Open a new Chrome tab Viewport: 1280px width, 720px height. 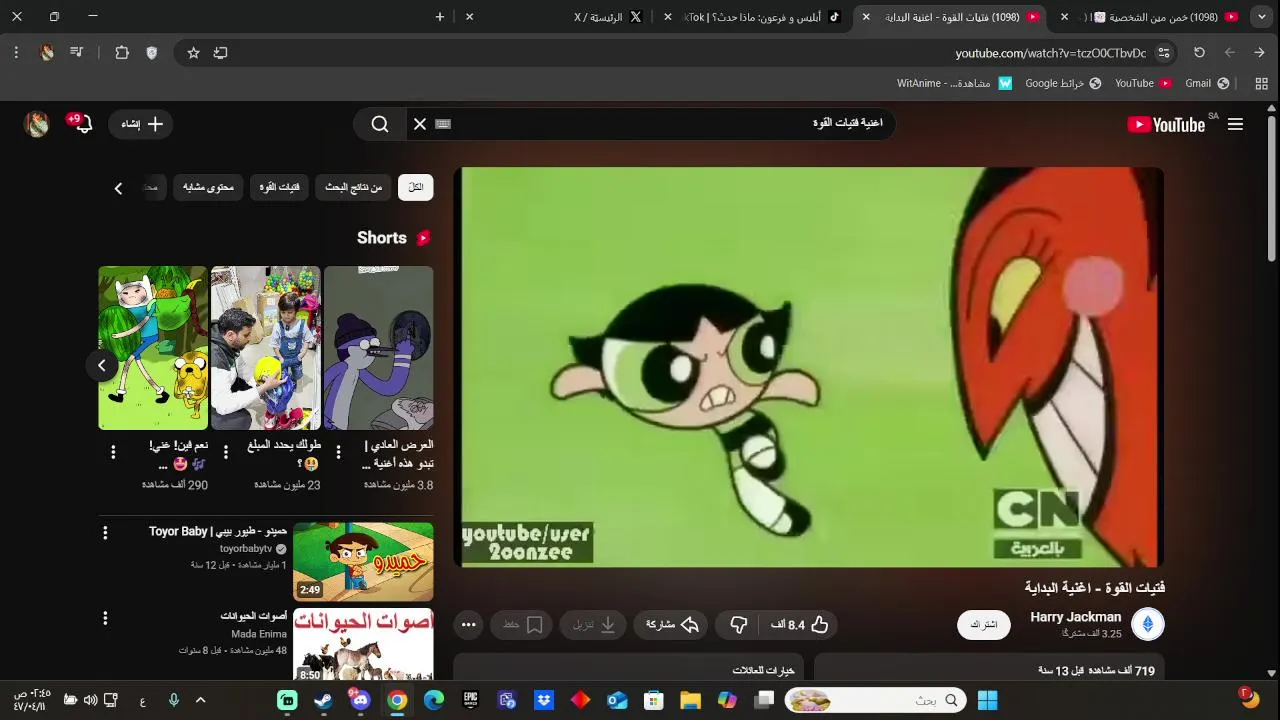click(x=440, y=17)
